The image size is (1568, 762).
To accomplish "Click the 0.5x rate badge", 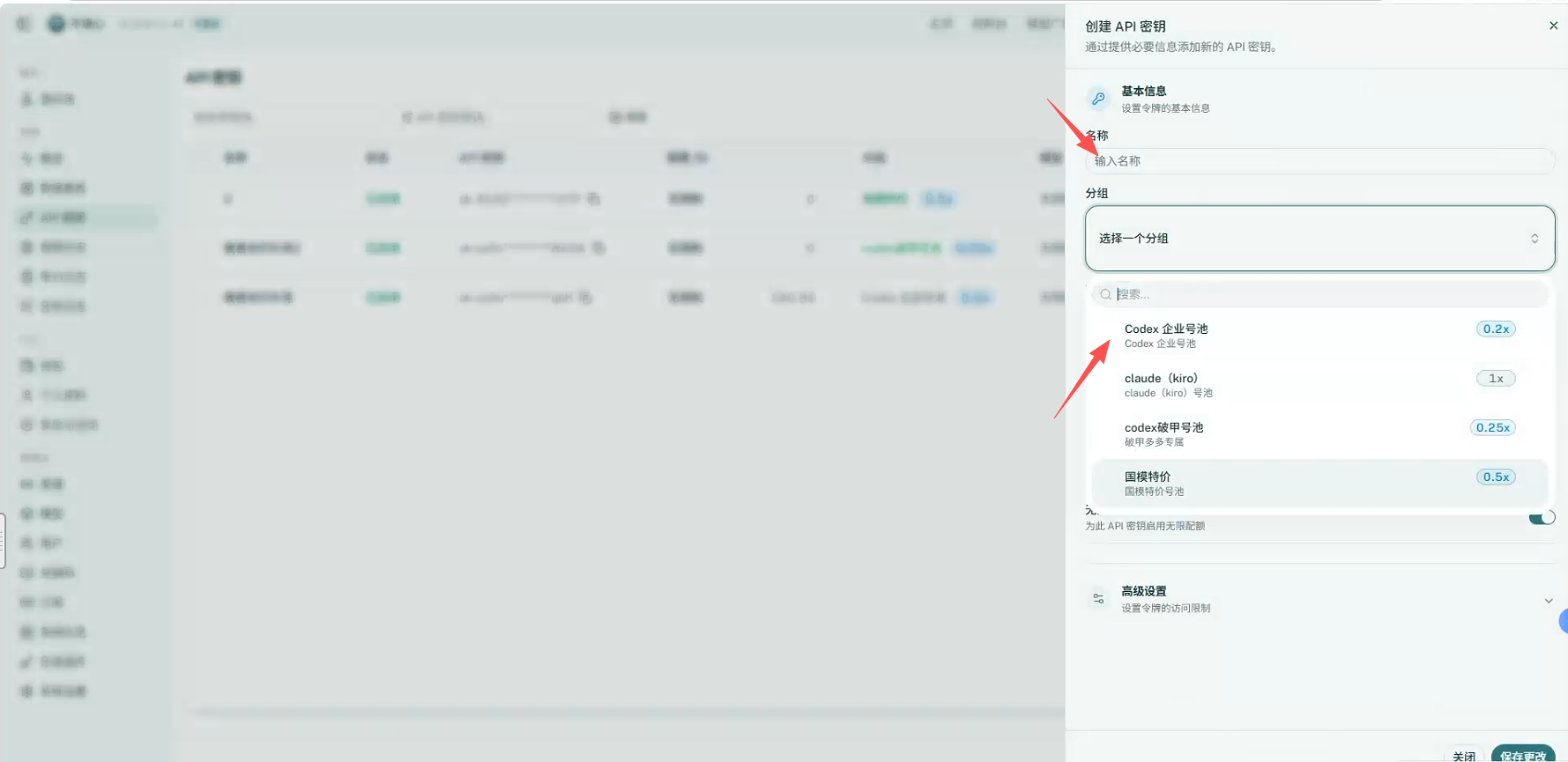I will click(1496, 477).
